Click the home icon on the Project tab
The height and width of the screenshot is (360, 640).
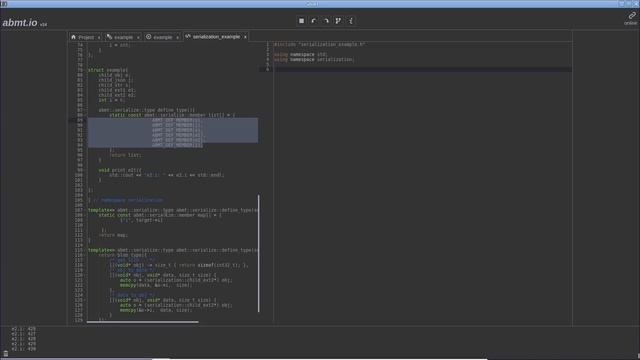[73, 37]
